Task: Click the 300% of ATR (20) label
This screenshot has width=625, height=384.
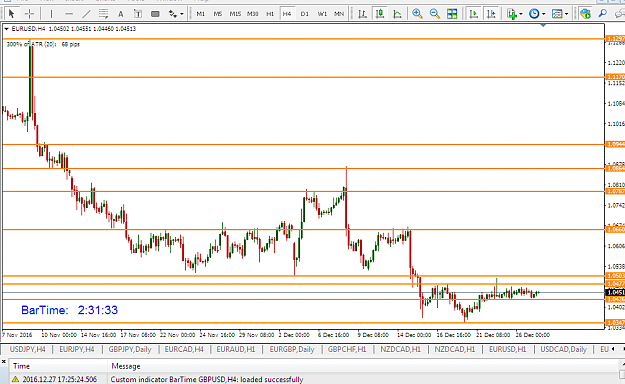Action: click(43, 44)
